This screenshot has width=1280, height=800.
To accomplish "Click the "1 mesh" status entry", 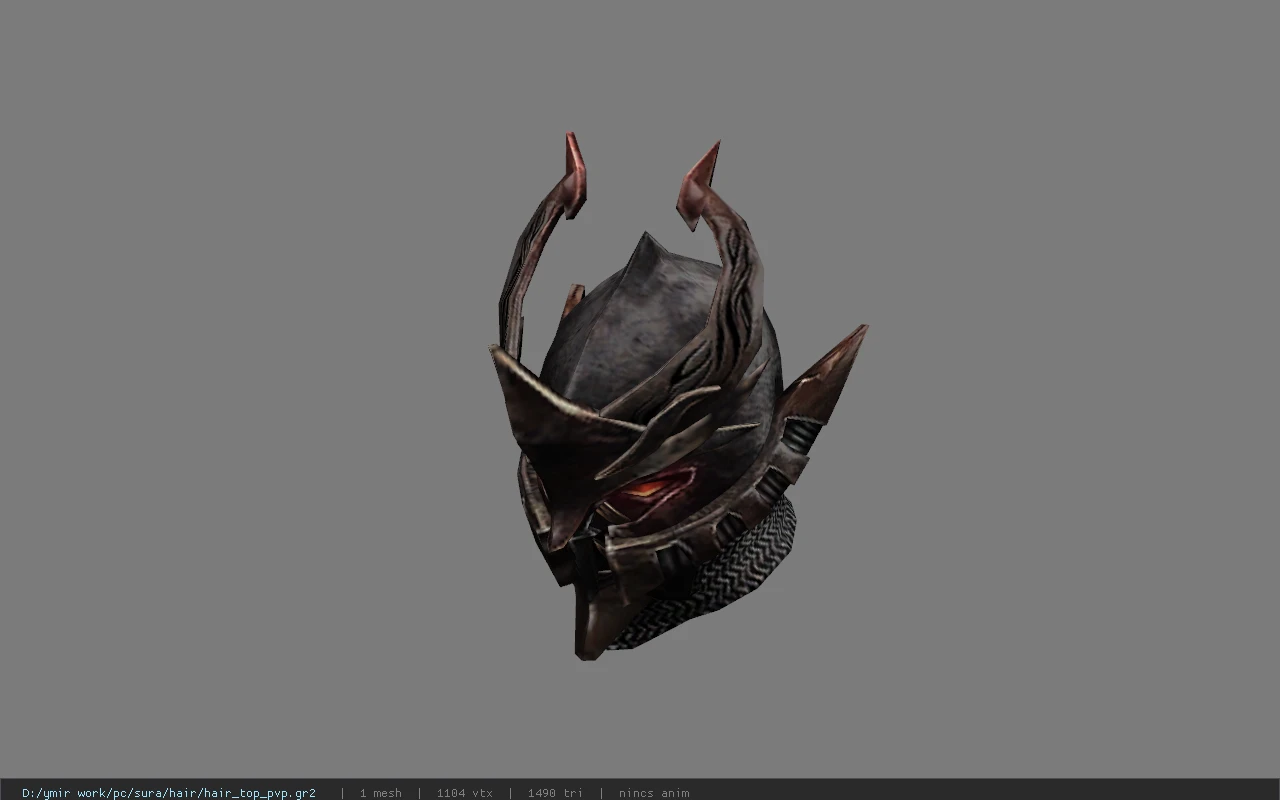I will [x=380, y=793].
